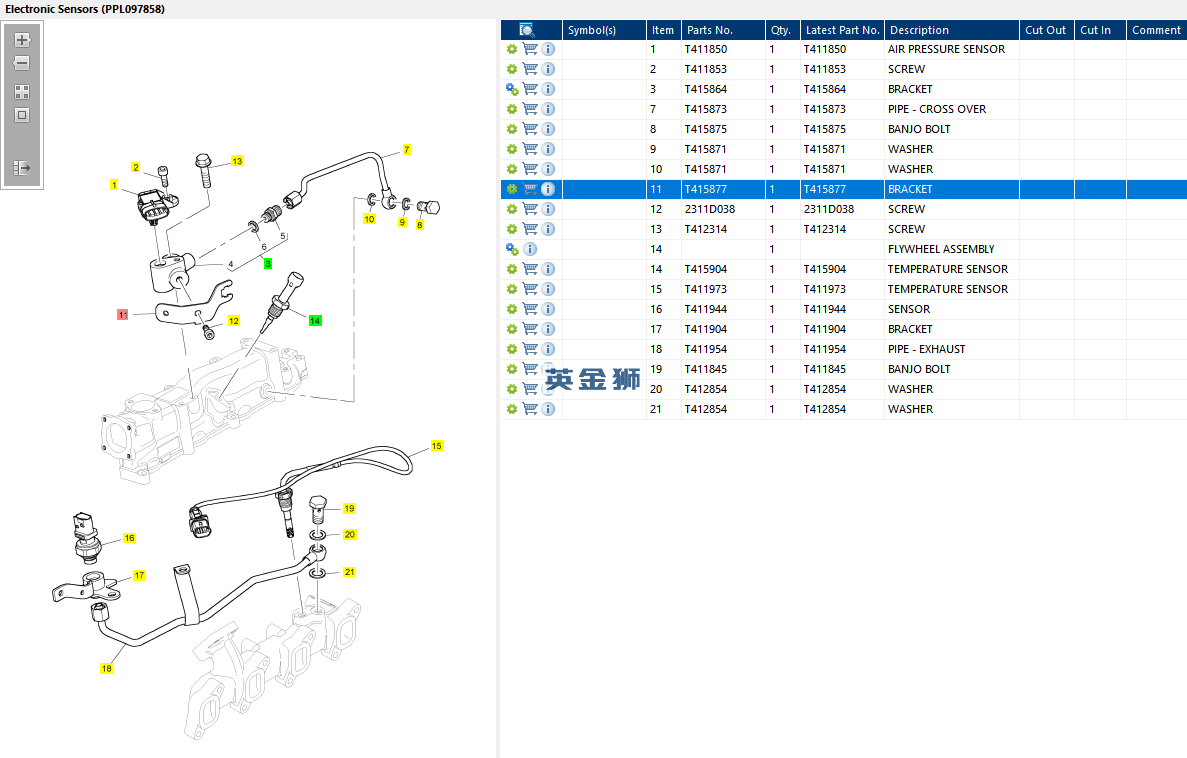The image size is (1187, 758).
Task: Click the Latest Part No. column header
Action: pyautogui.click(x=842, y=30)
